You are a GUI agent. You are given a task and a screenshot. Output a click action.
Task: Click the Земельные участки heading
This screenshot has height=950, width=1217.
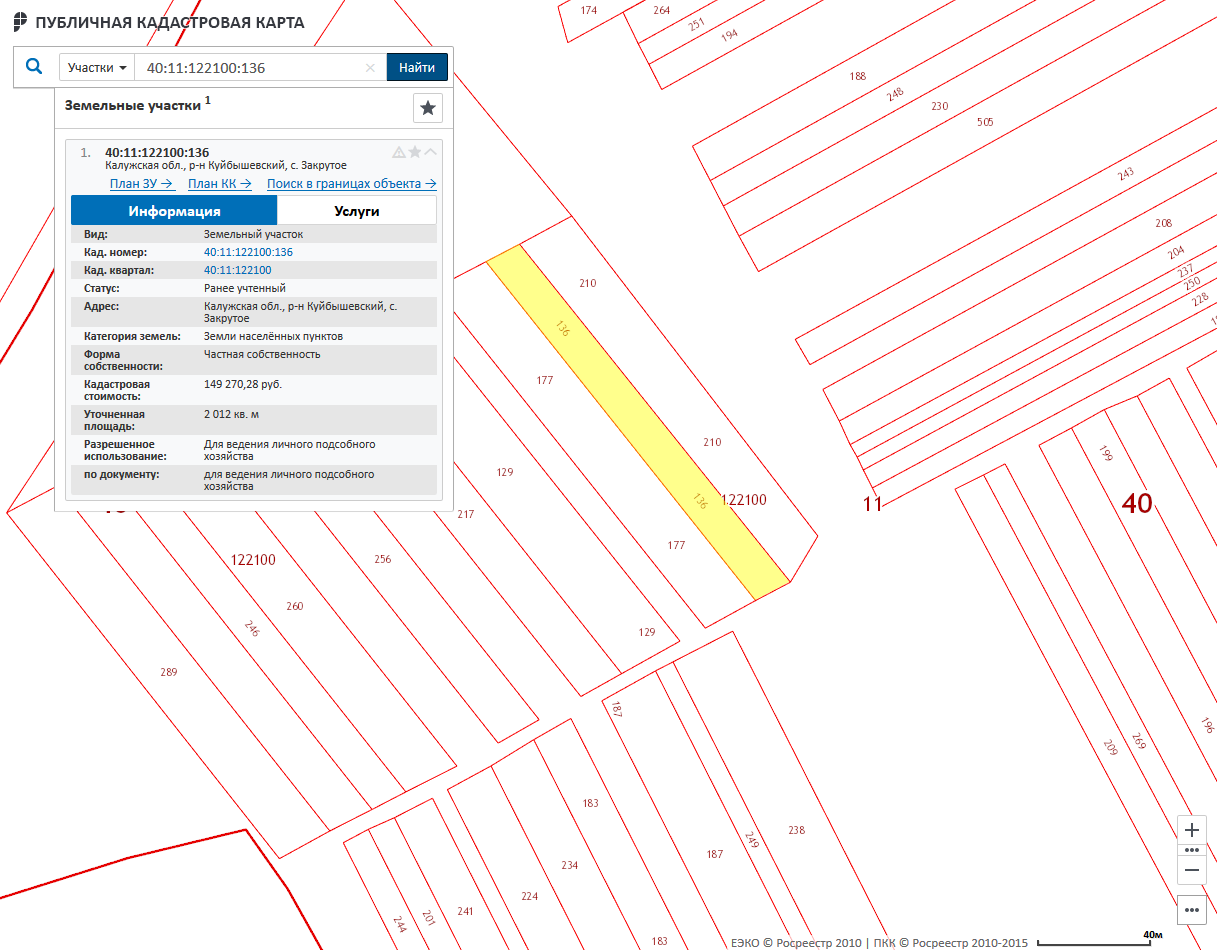[x=133, y=105]
